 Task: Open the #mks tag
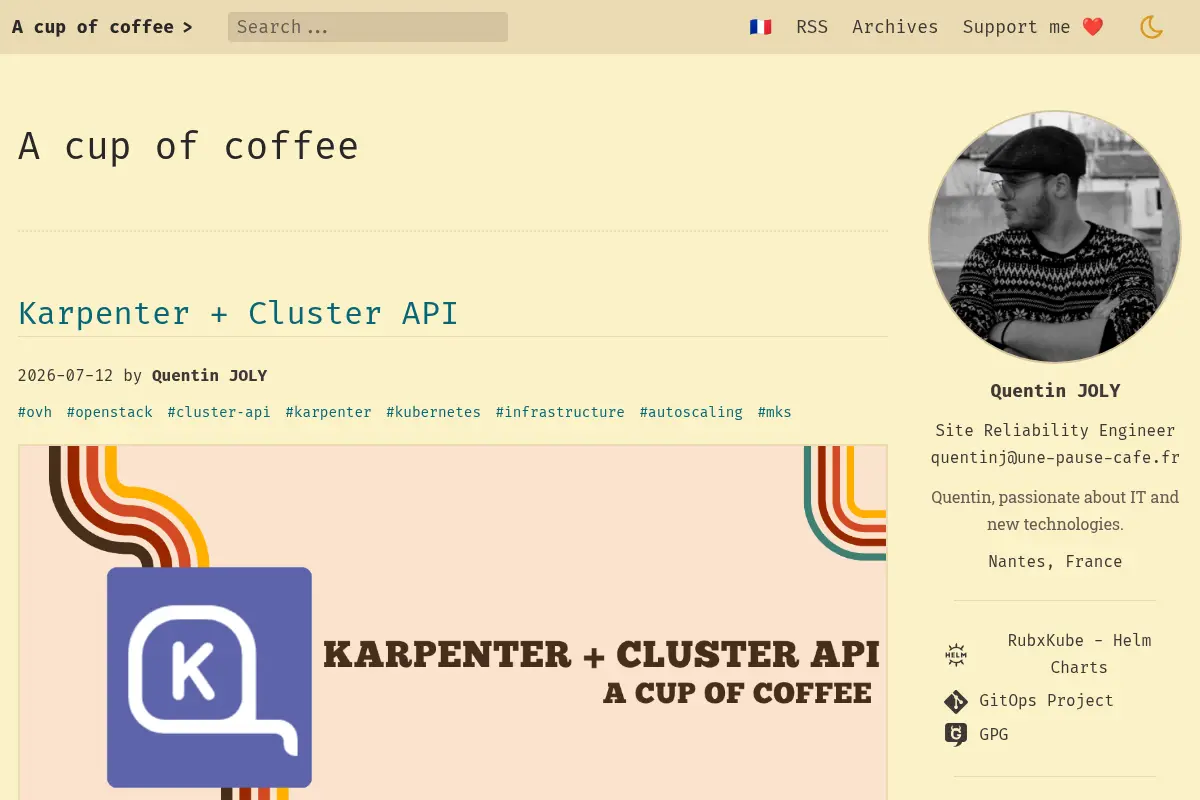[x=774, y=412]
